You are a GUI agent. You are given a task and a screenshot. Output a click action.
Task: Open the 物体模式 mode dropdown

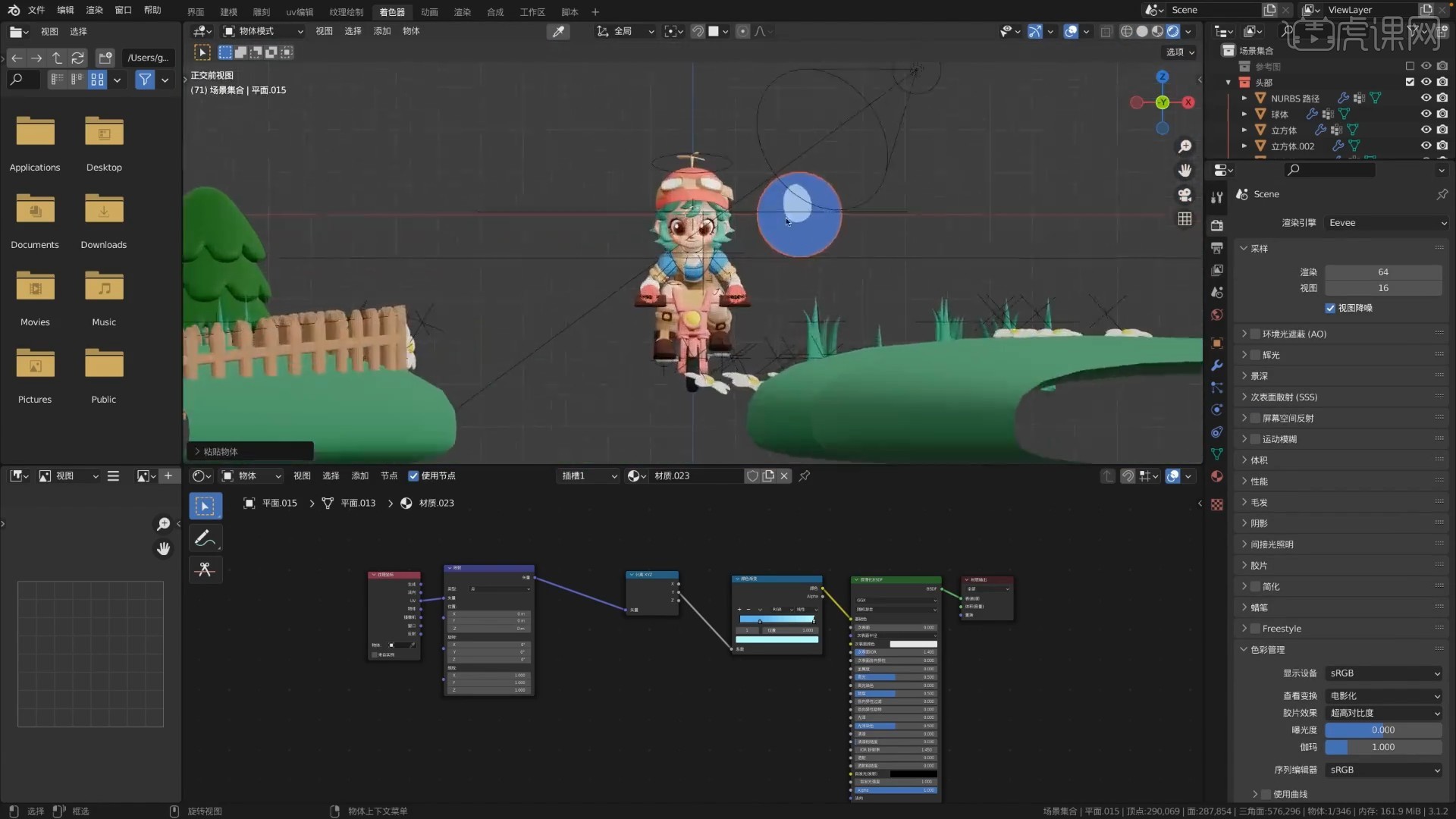(x=263, y=31)
